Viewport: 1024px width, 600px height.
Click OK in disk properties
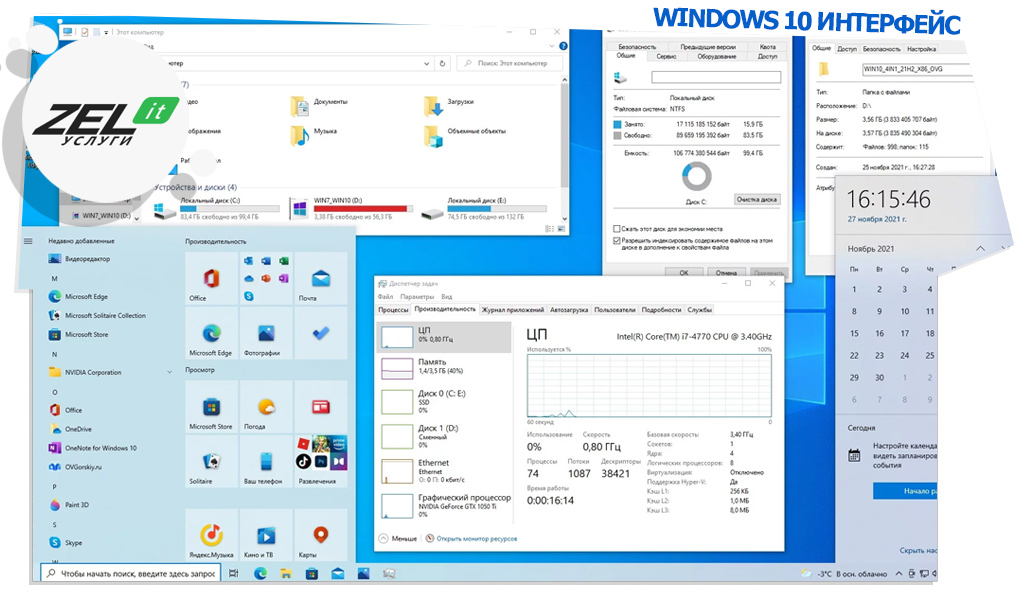click(684, 272)
